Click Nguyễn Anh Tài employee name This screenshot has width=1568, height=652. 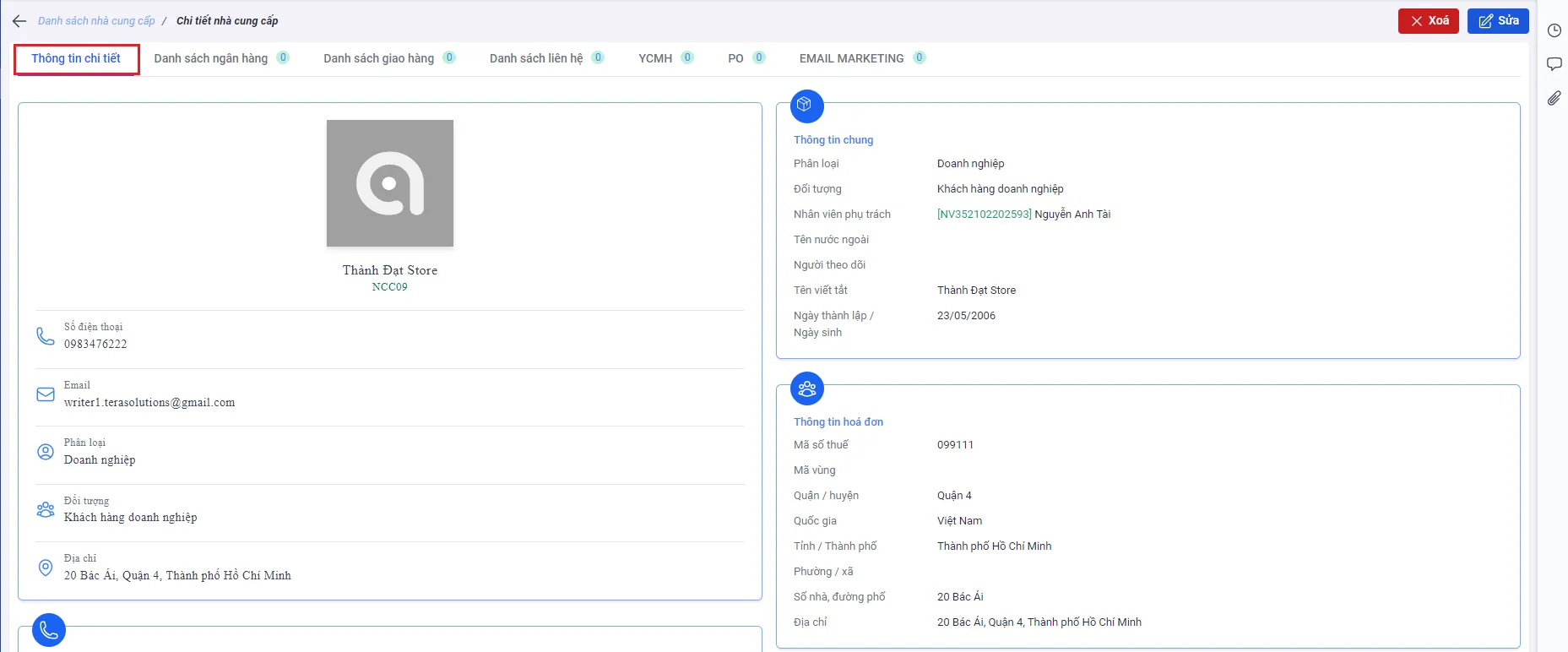[1072, 215]
